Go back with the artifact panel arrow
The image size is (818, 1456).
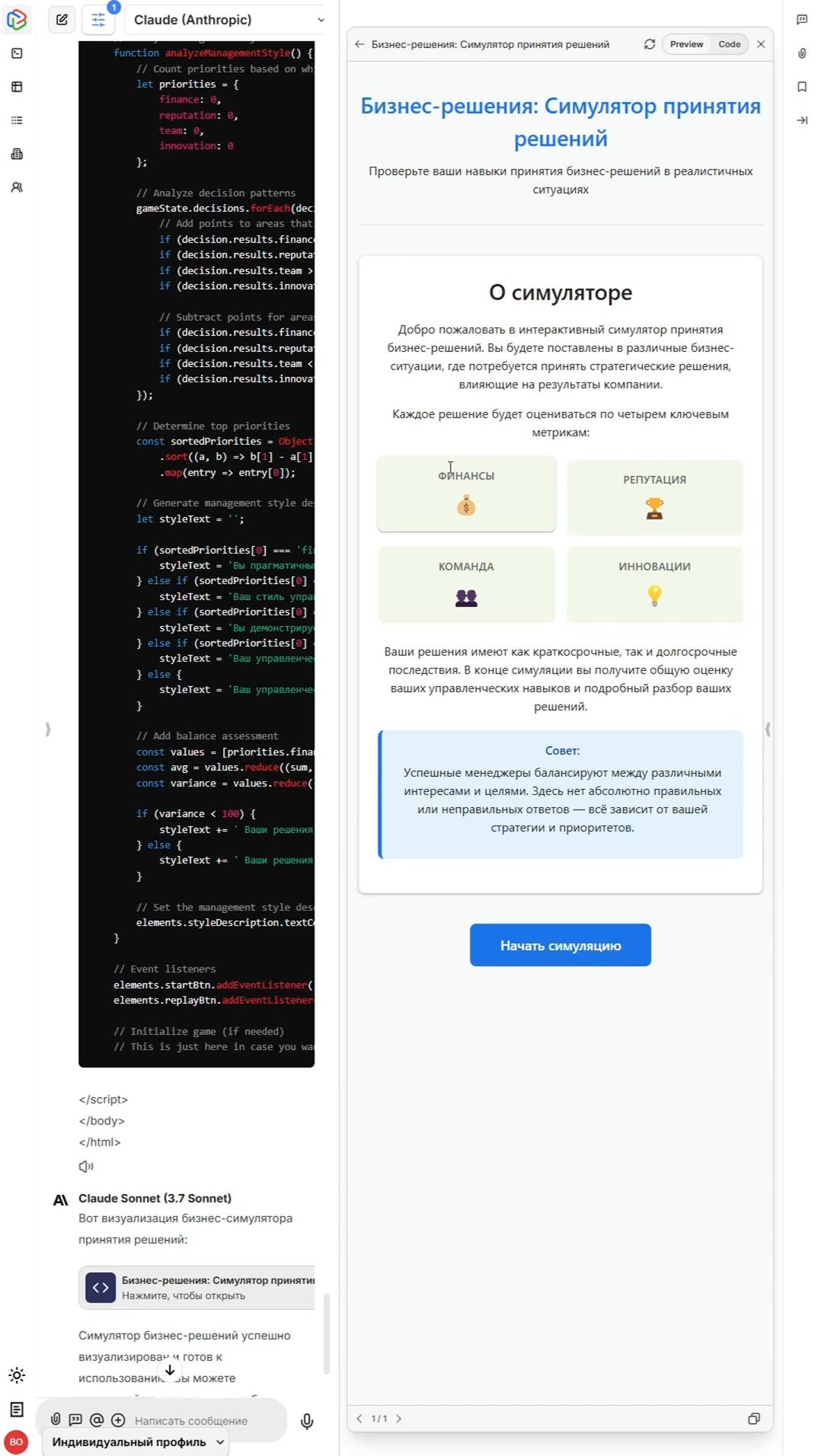coord(359,44)
